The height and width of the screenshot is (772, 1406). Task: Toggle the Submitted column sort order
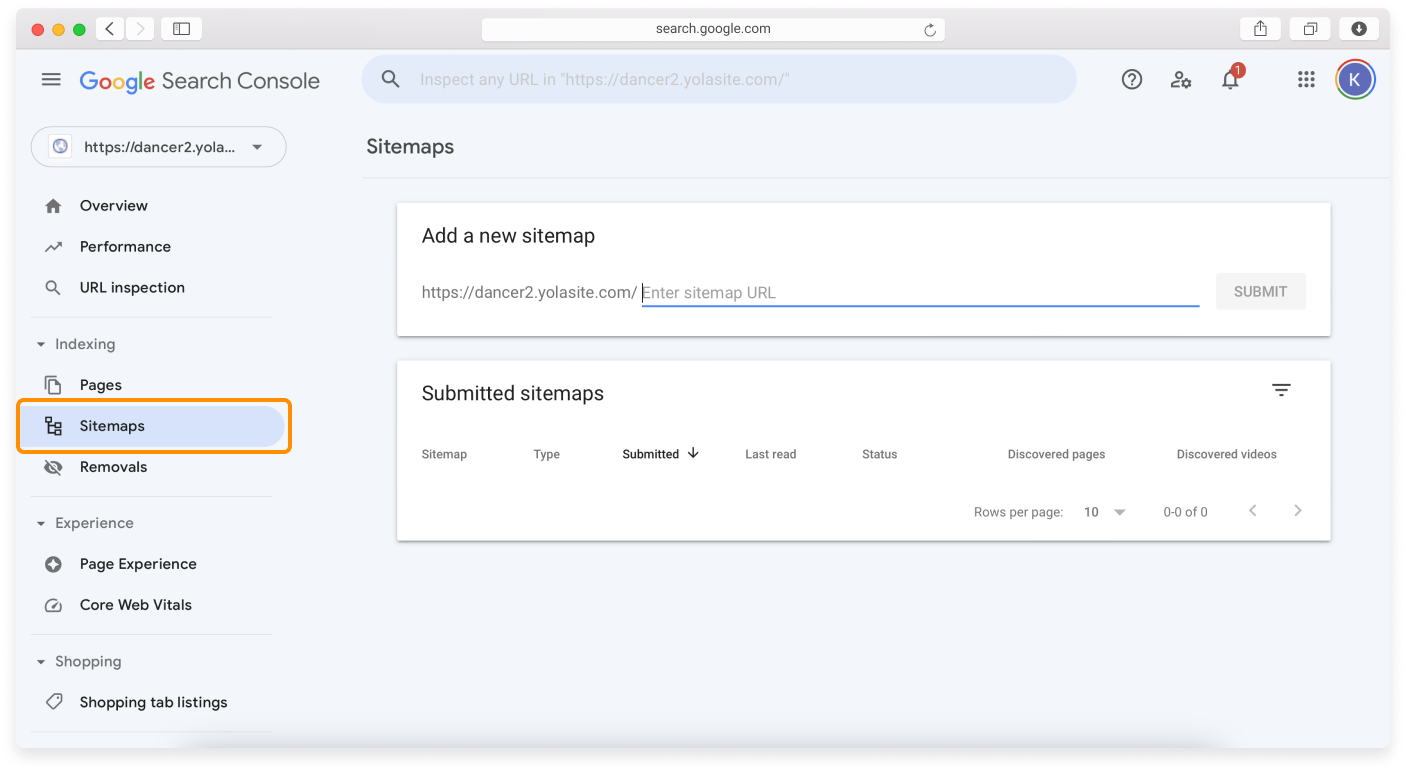pos(660,453)
